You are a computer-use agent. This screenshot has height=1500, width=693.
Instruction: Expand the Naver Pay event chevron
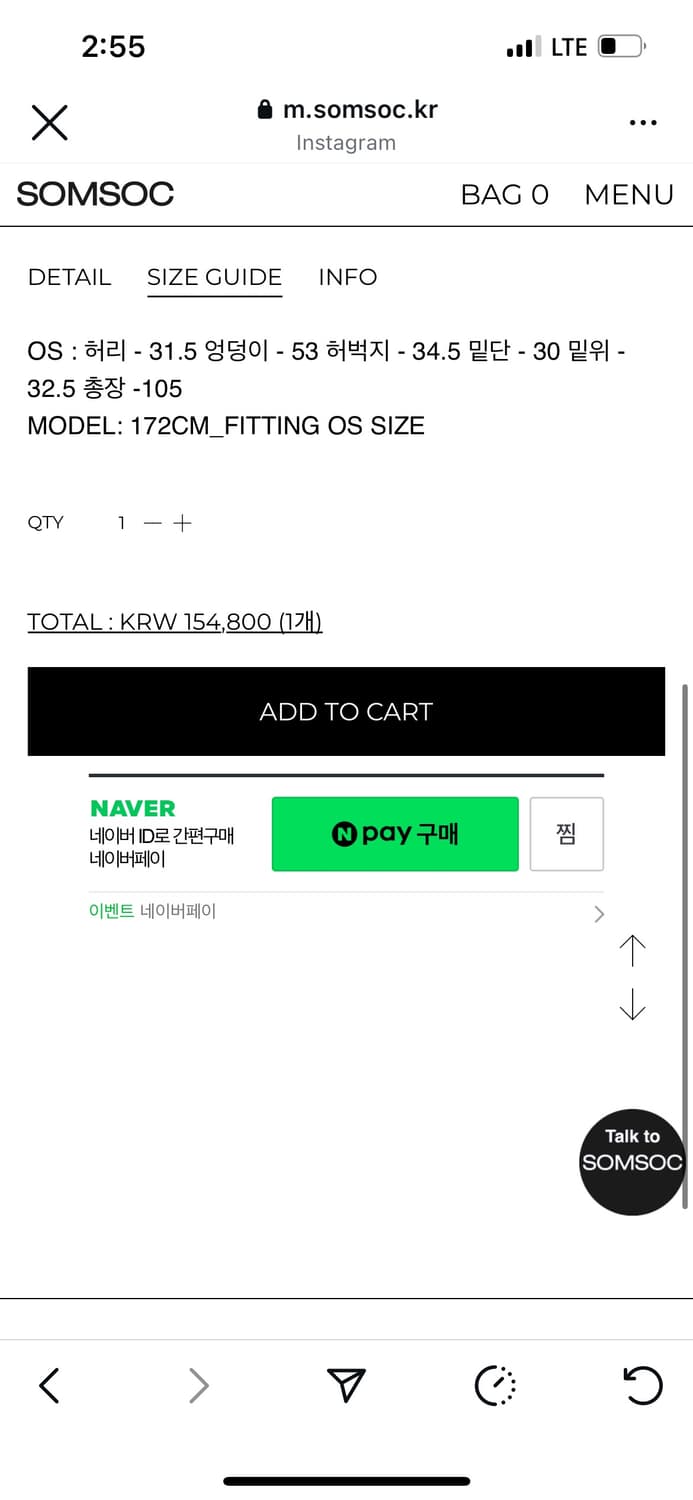tap(599, 913)
